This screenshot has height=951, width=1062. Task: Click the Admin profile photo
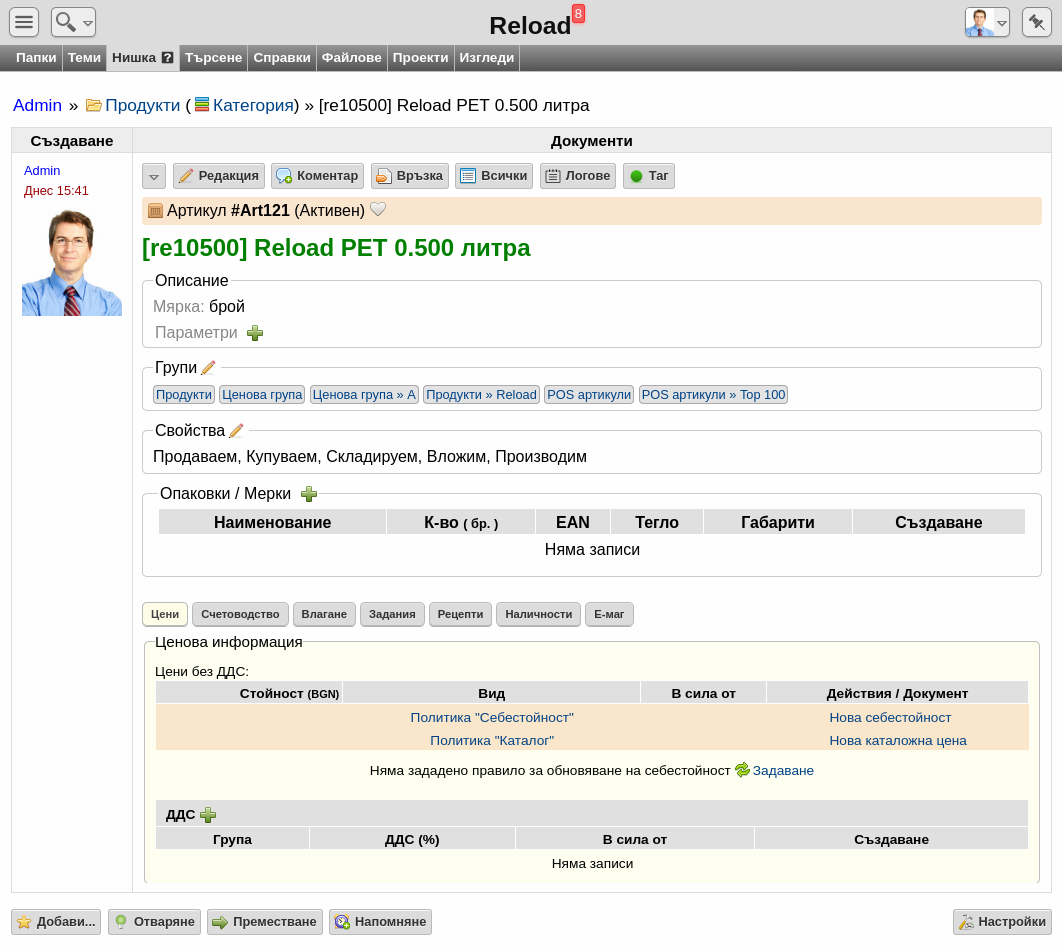[72, 263]
